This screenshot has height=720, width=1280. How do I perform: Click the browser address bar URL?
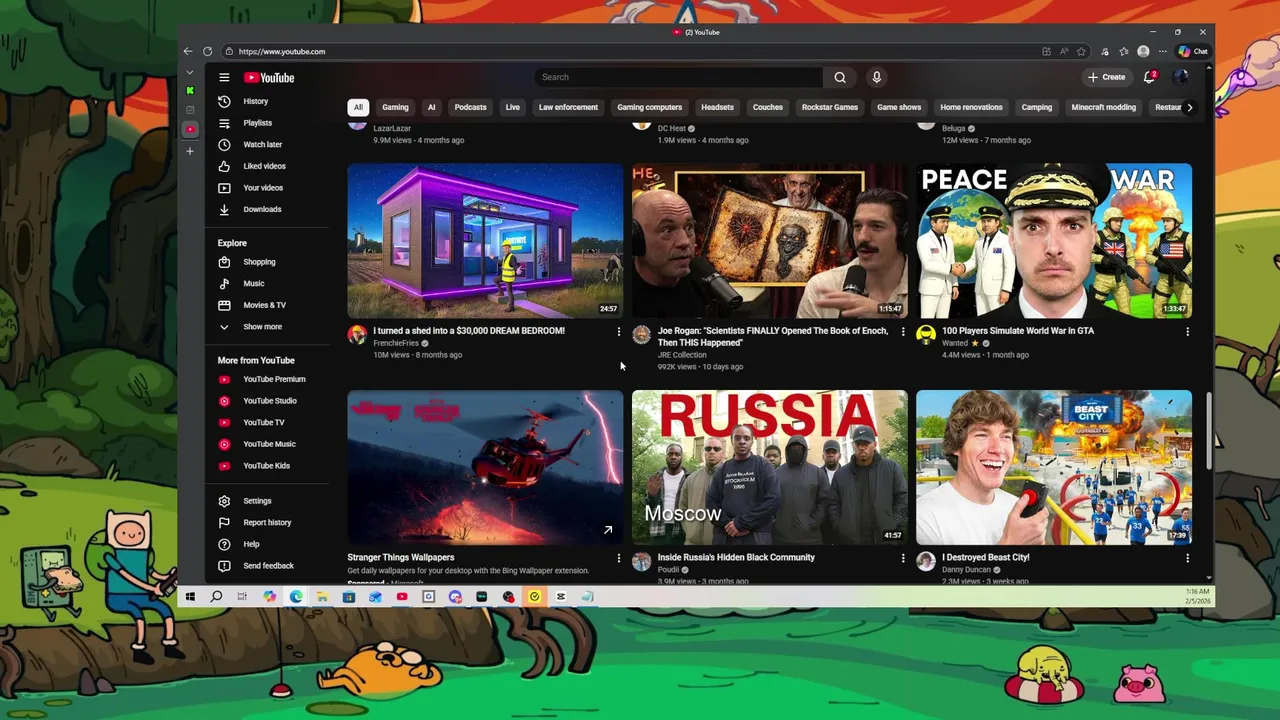pos(282,51)
